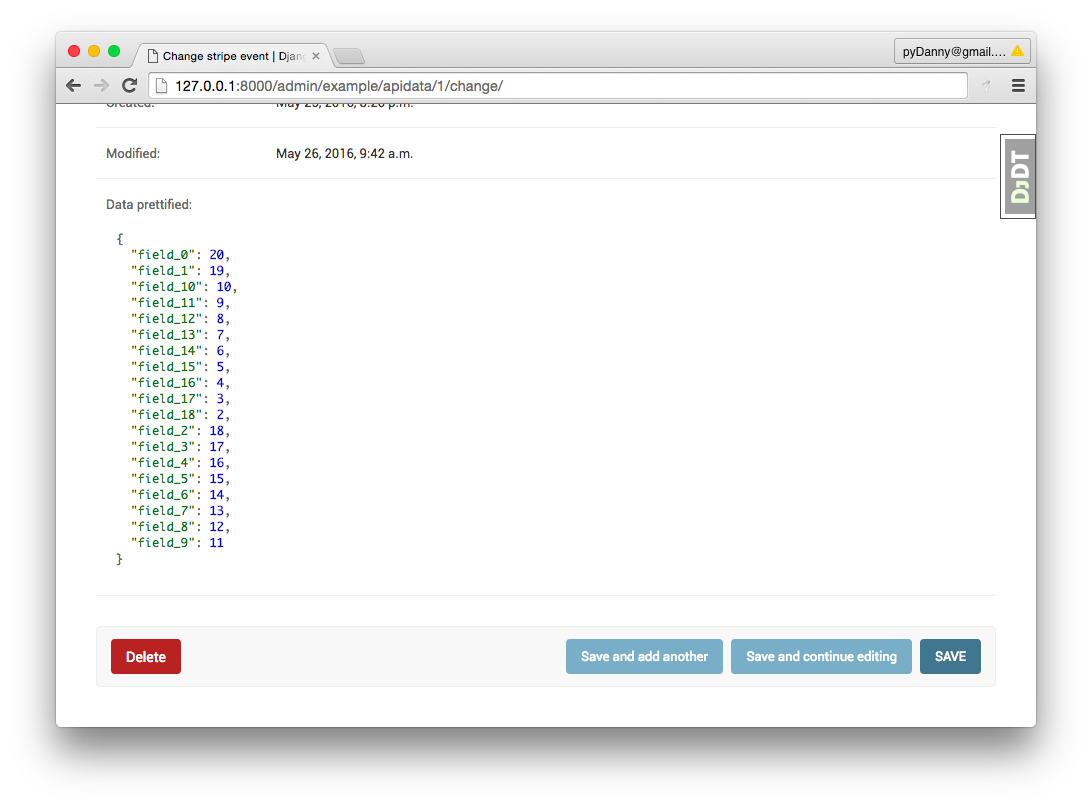Open the pyDanny@gmail profile menu

(x=955, y=51)
